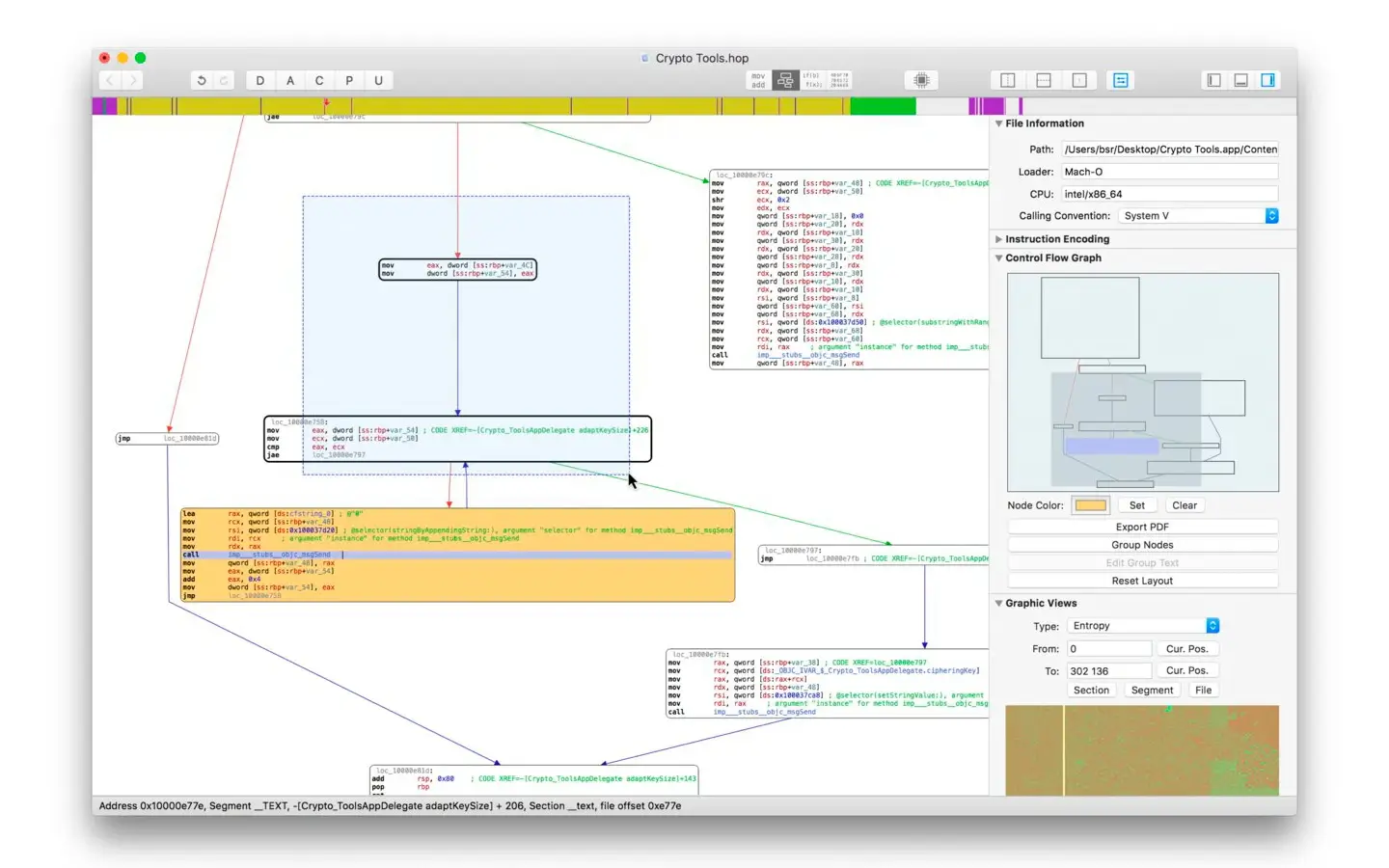Open the Graphic Views Type dropdown
This screenshot has width=1389, height=868.
coord(1212,626)
